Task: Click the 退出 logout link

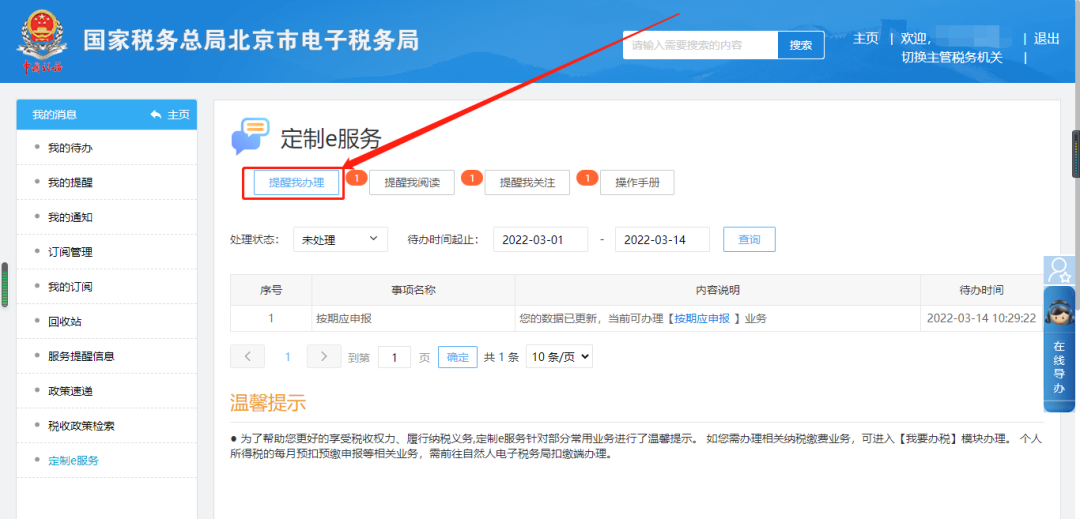Action: (x=1047, y=39)
